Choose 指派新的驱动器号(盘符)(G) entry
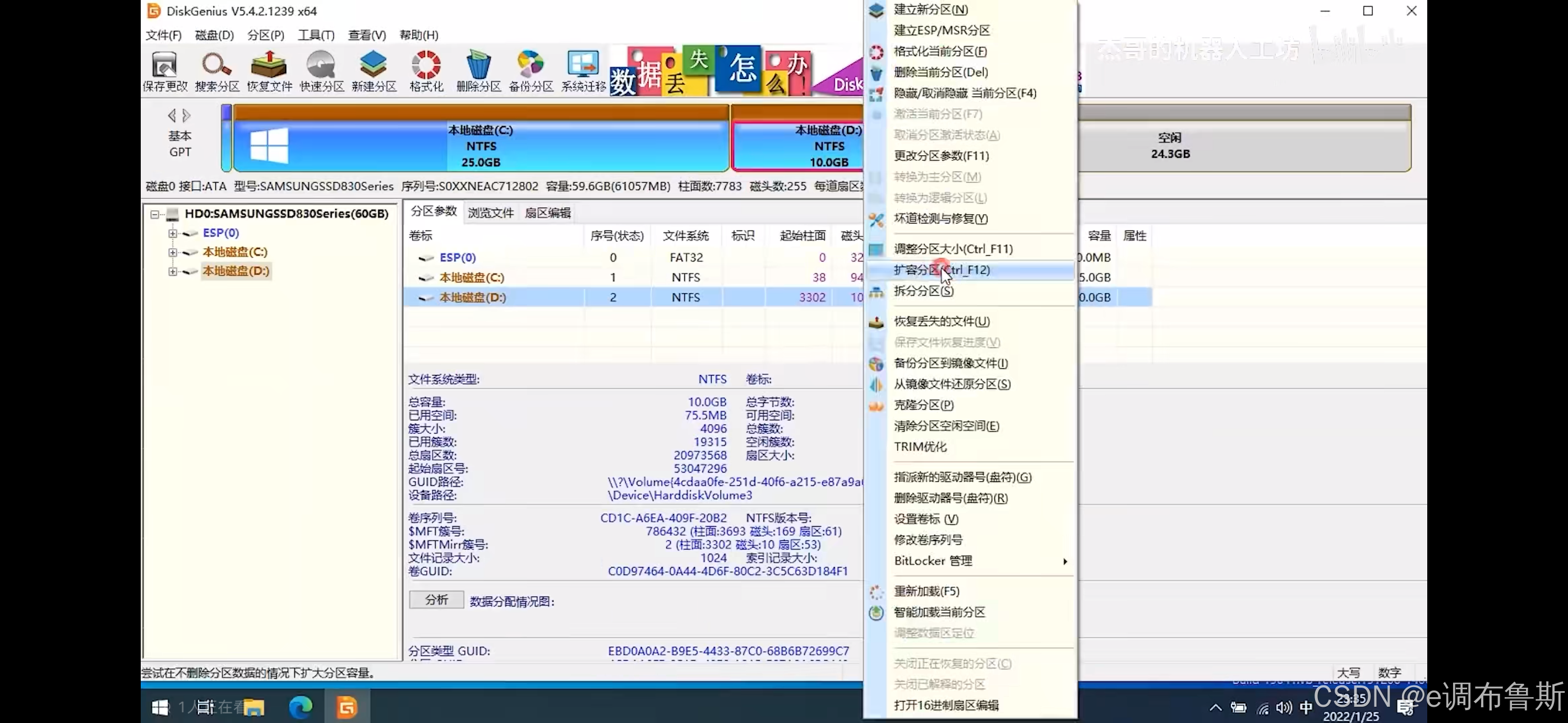This screenshot has width=1568, height=723. [x=970, y=477]
